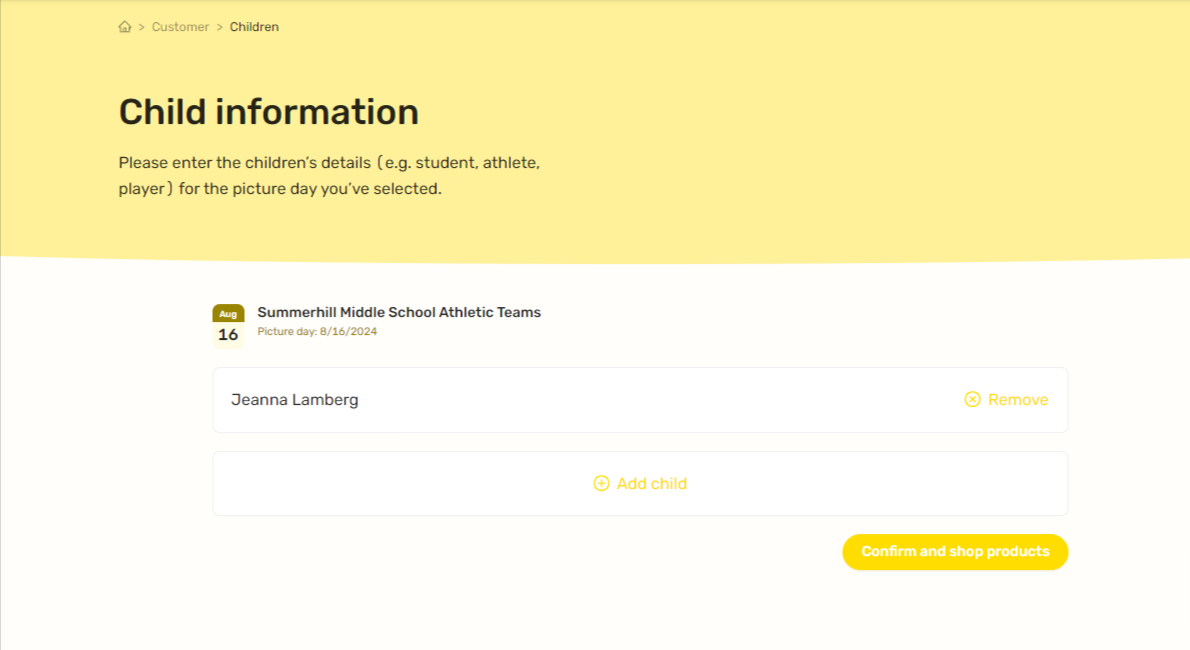Viewport: 1190px width, 650px height.
Task: Click the circled X remove icon
Action: coord(972,399)
